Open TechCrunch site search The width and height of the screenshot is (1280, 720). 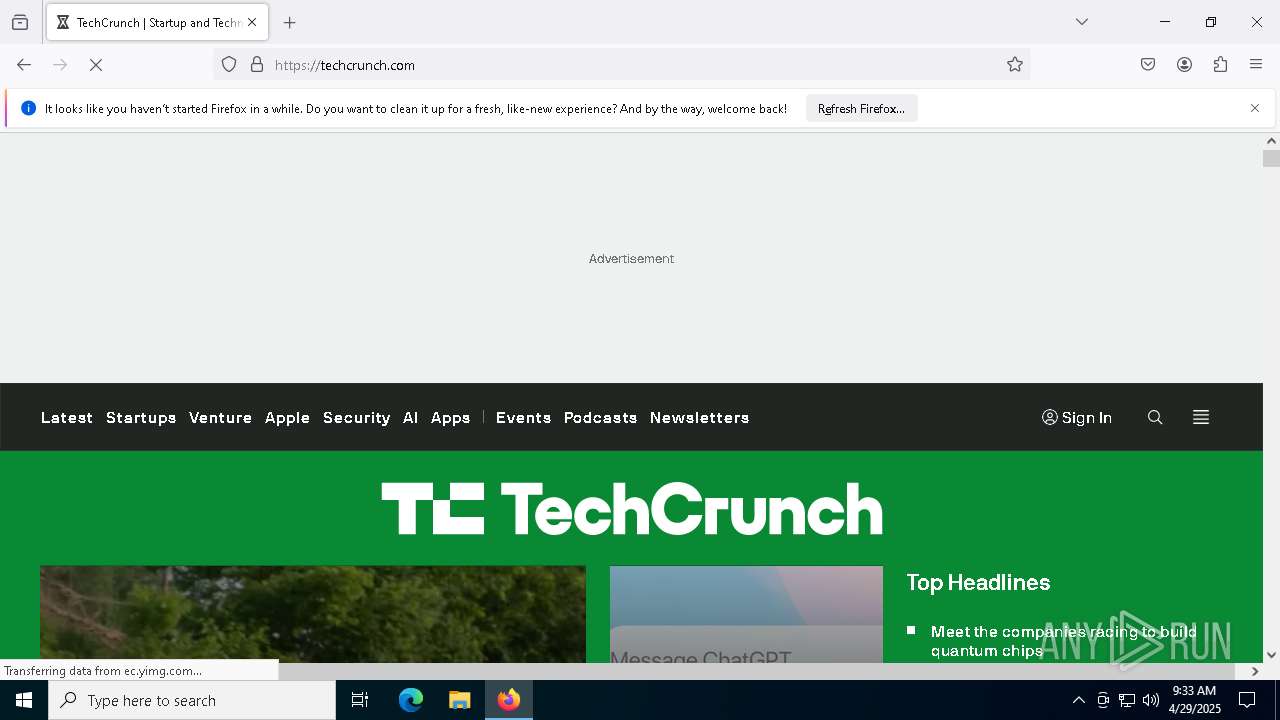tap(1155, 417)
